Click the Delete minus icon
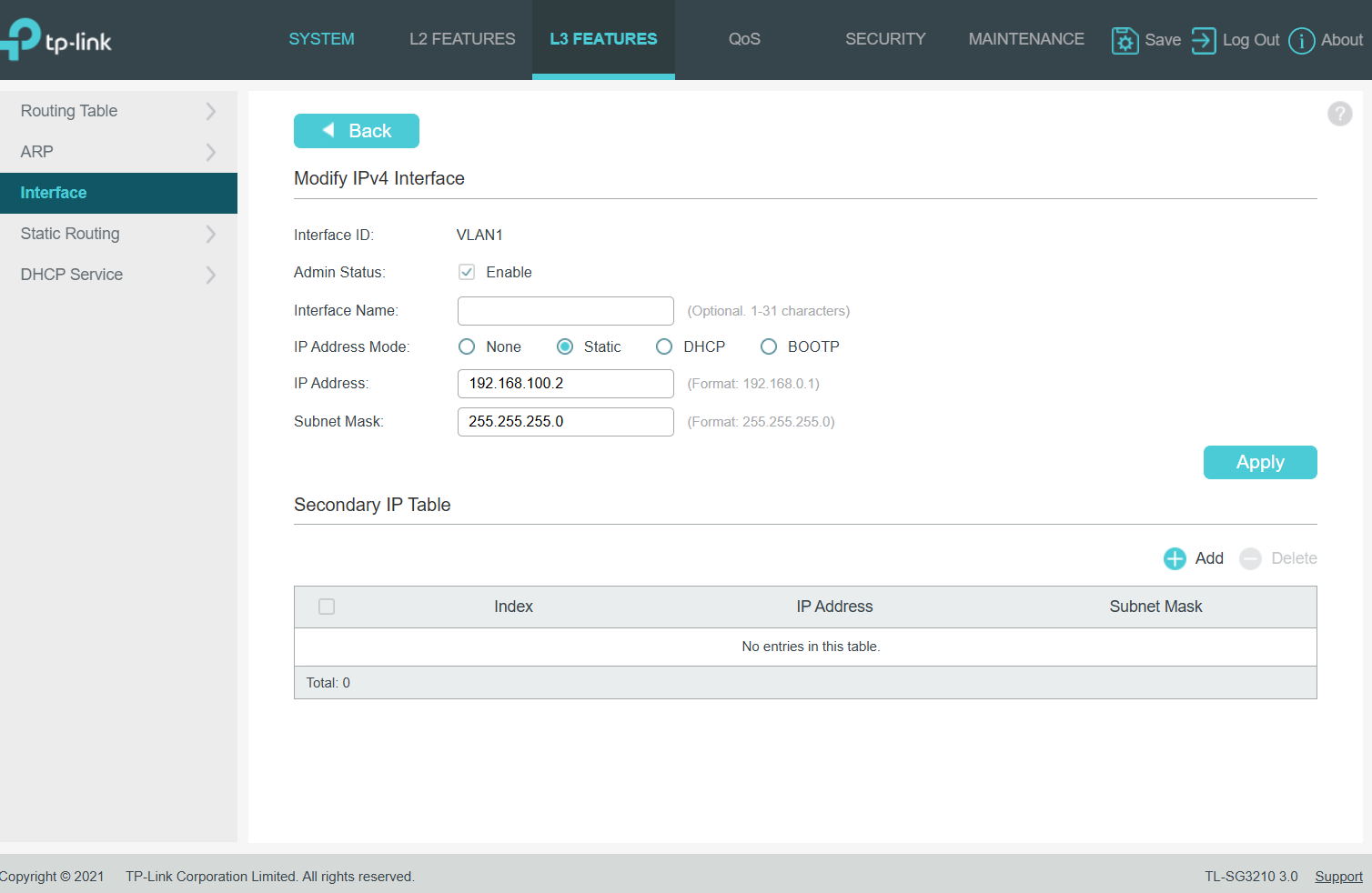Screen dimensions: 1372x893 click(1251, 558)
